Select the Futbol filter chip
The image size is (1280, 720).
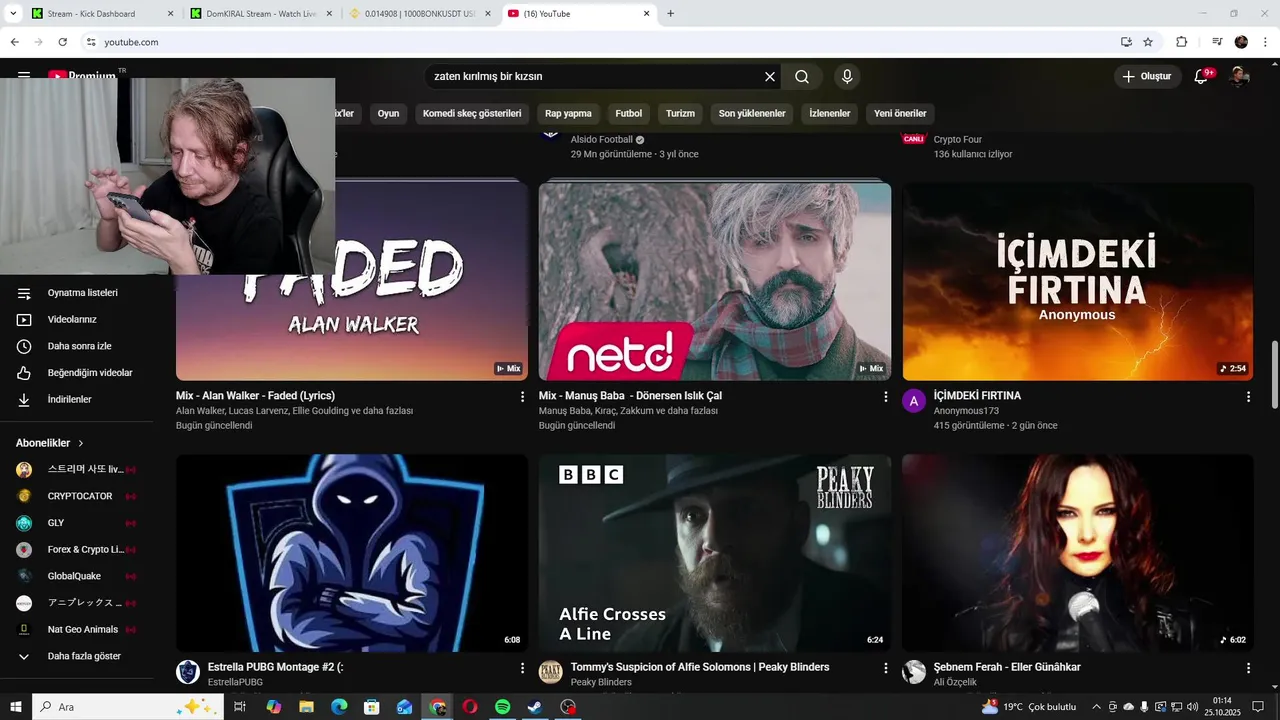click(629, 113)
